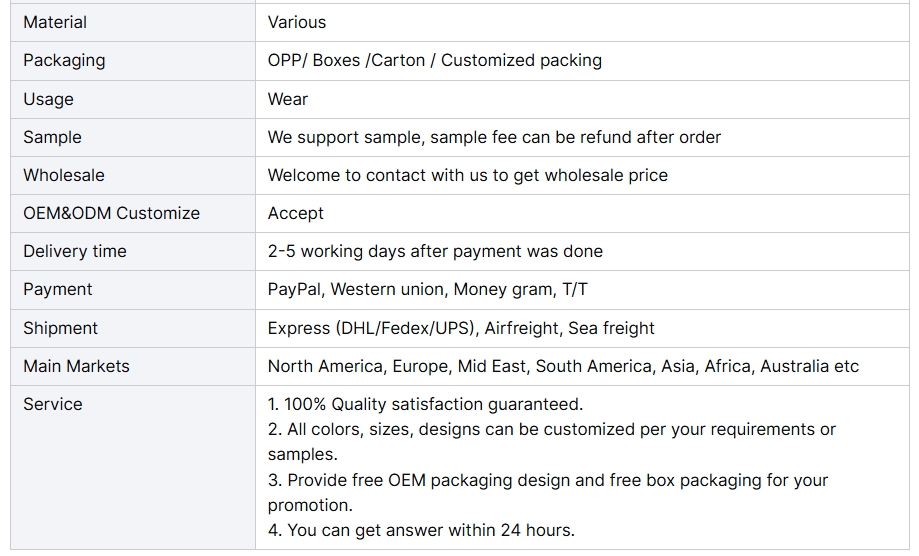Click the Material row label
Image resolution: width=919 pixels, height=556 pixels.
click(55, 22)
